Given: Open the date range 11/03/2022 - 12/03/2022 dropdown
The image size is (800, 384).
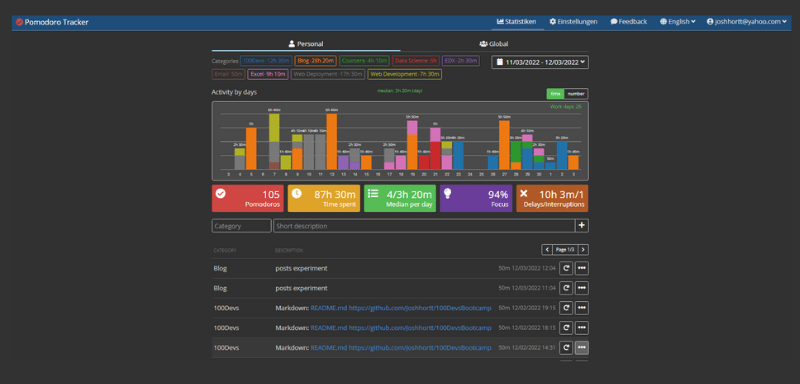Looking at the screenshot, I should point(540,62).
